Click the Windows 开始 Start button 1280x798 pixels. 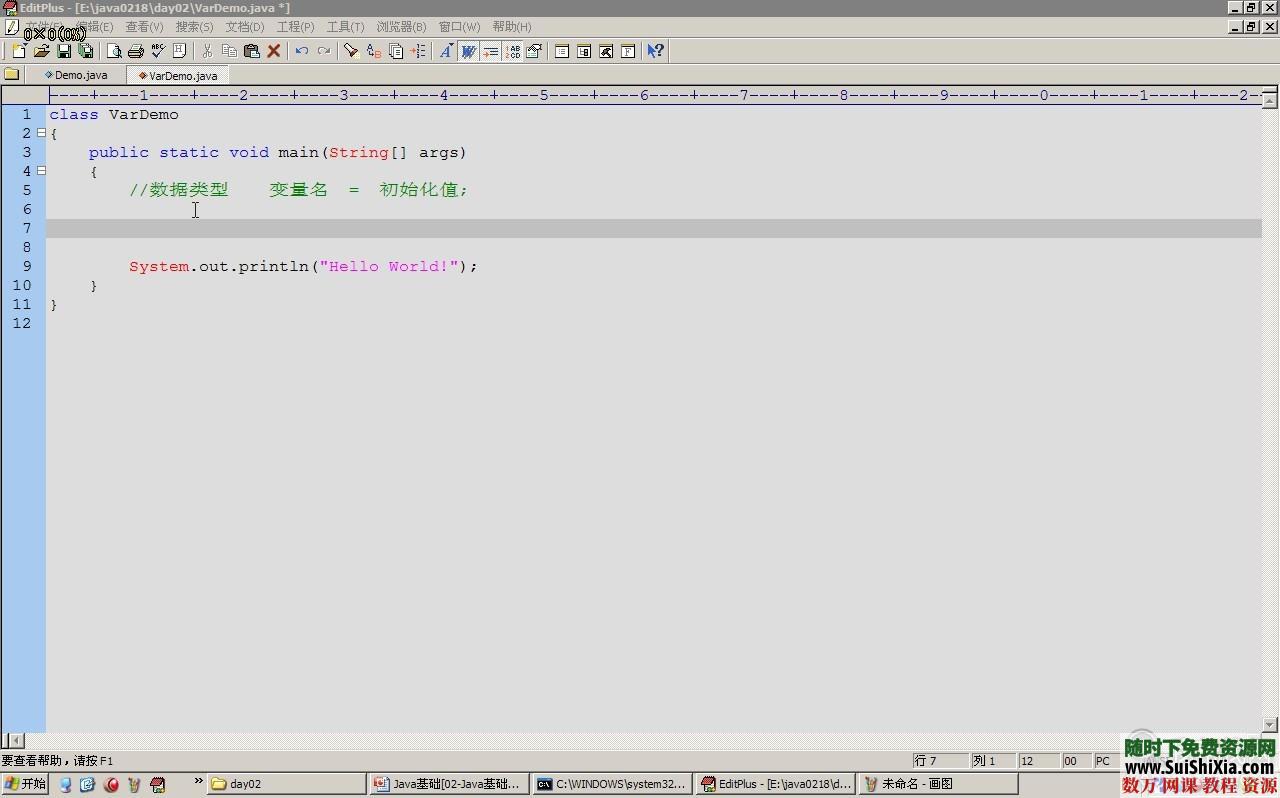(25, 784)
